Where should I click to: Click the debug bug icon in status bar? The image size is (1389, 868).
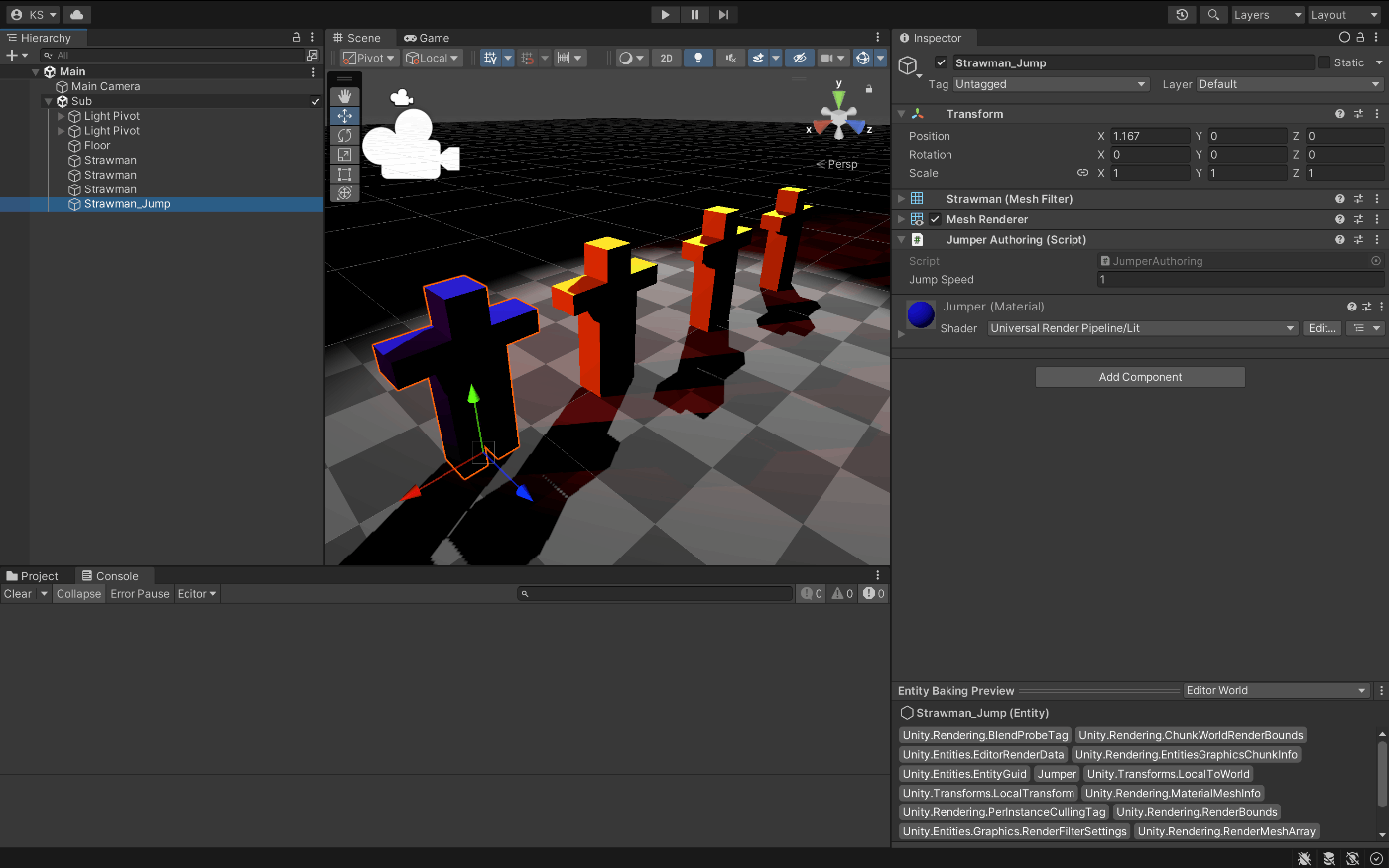[x=1305, y=858]
